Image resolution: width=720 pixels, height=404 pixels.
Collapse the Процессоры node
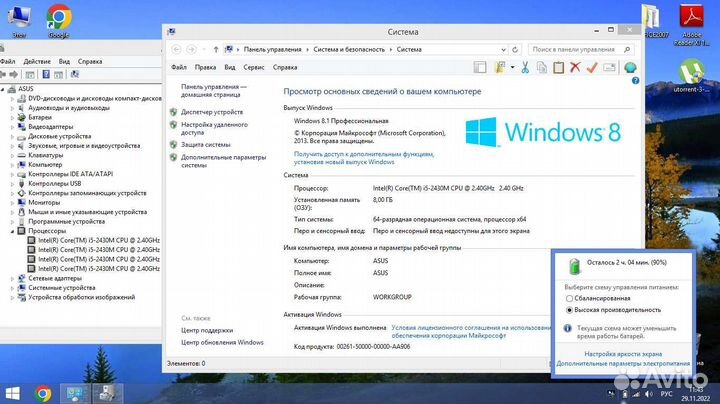point(12,231)
